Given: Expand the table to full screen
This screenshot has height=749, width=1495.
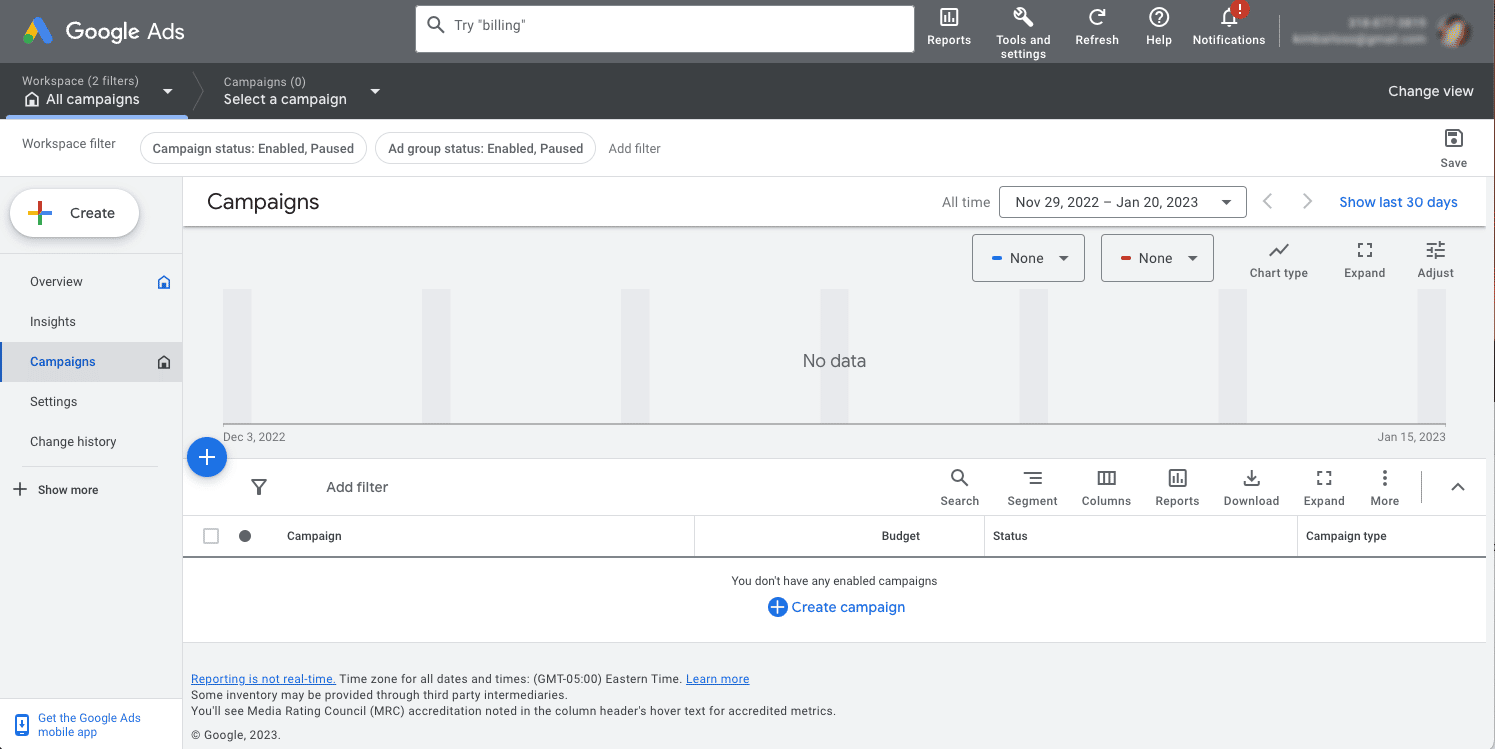Looking at the screenshot, I should pyautogui.click(x=1324, y=487).
